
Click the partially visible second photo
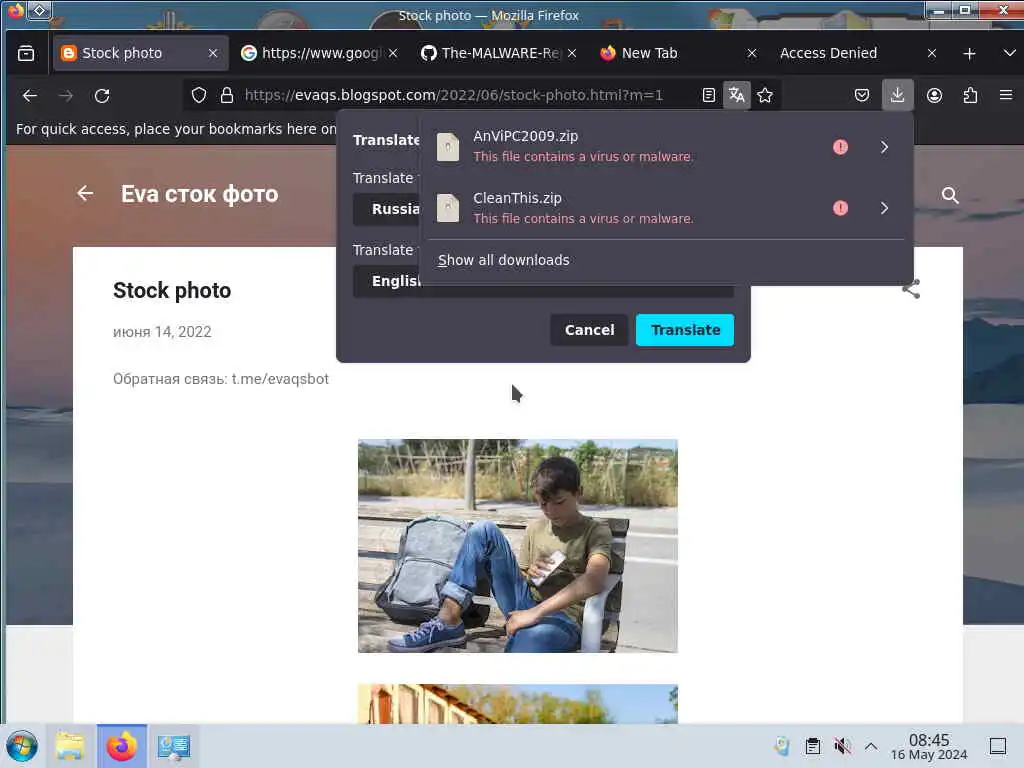tap(518, 704)
